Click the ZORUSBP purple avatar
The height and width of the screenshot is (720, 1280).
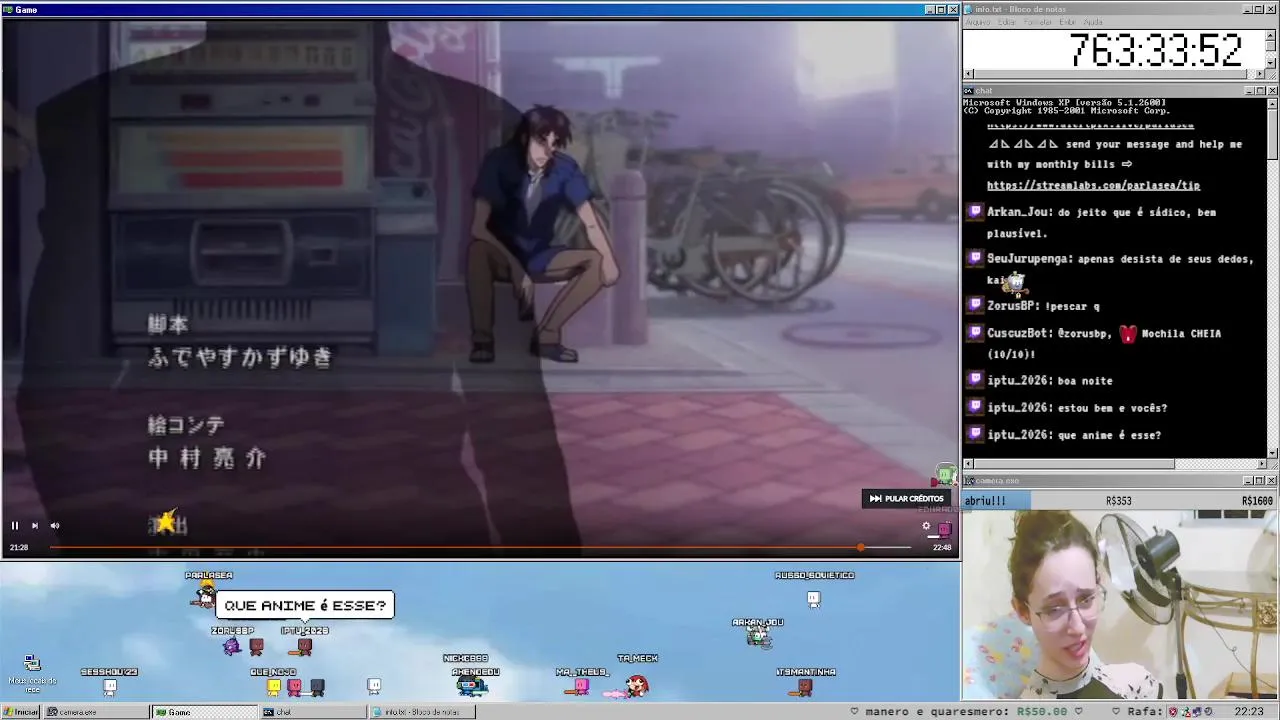click(232, 646)
